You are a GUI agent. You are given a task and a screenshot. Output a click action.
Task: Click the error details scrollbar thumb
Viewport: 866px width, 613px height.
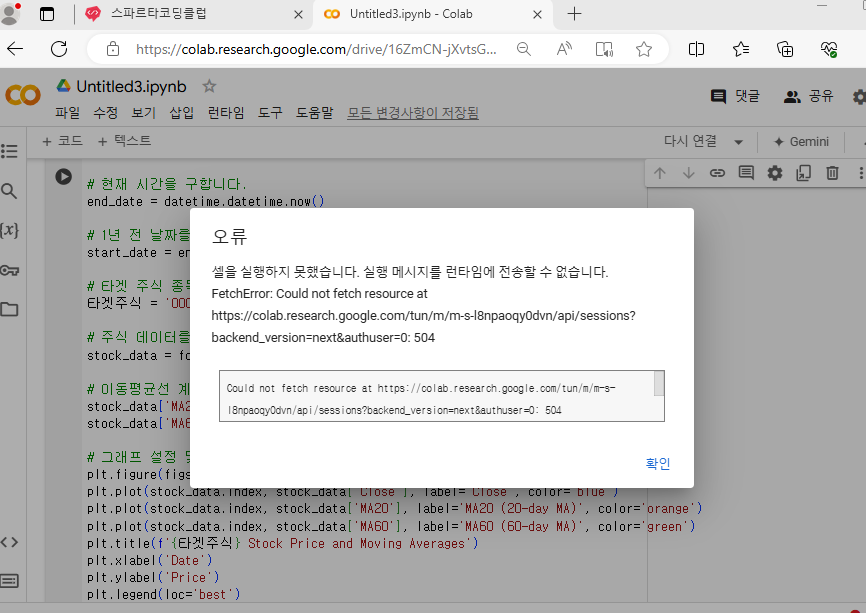click(x=658, y=384)
